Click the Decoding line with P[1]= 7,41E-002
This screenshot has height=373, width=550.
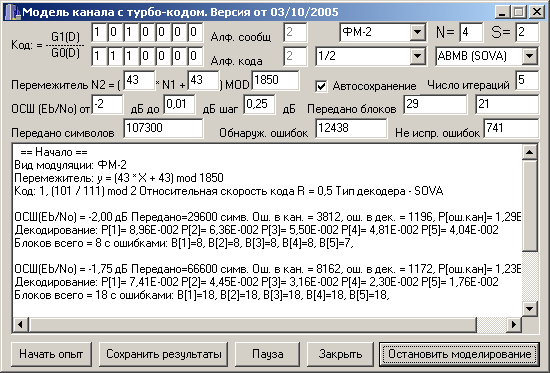click(256, 282)
